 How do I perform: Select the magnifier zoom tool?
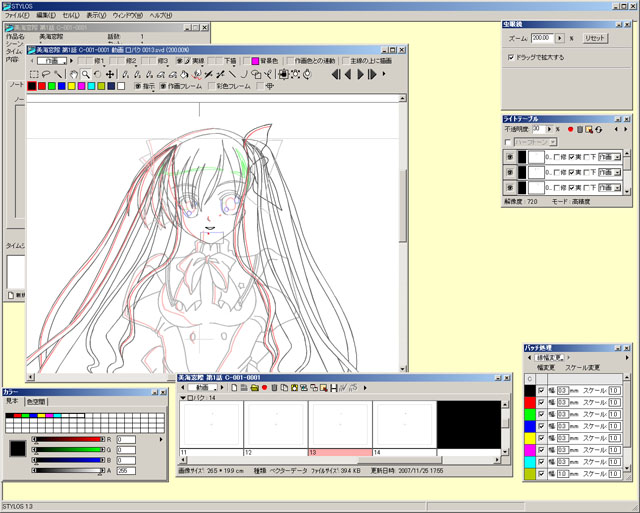coord(85,74)
